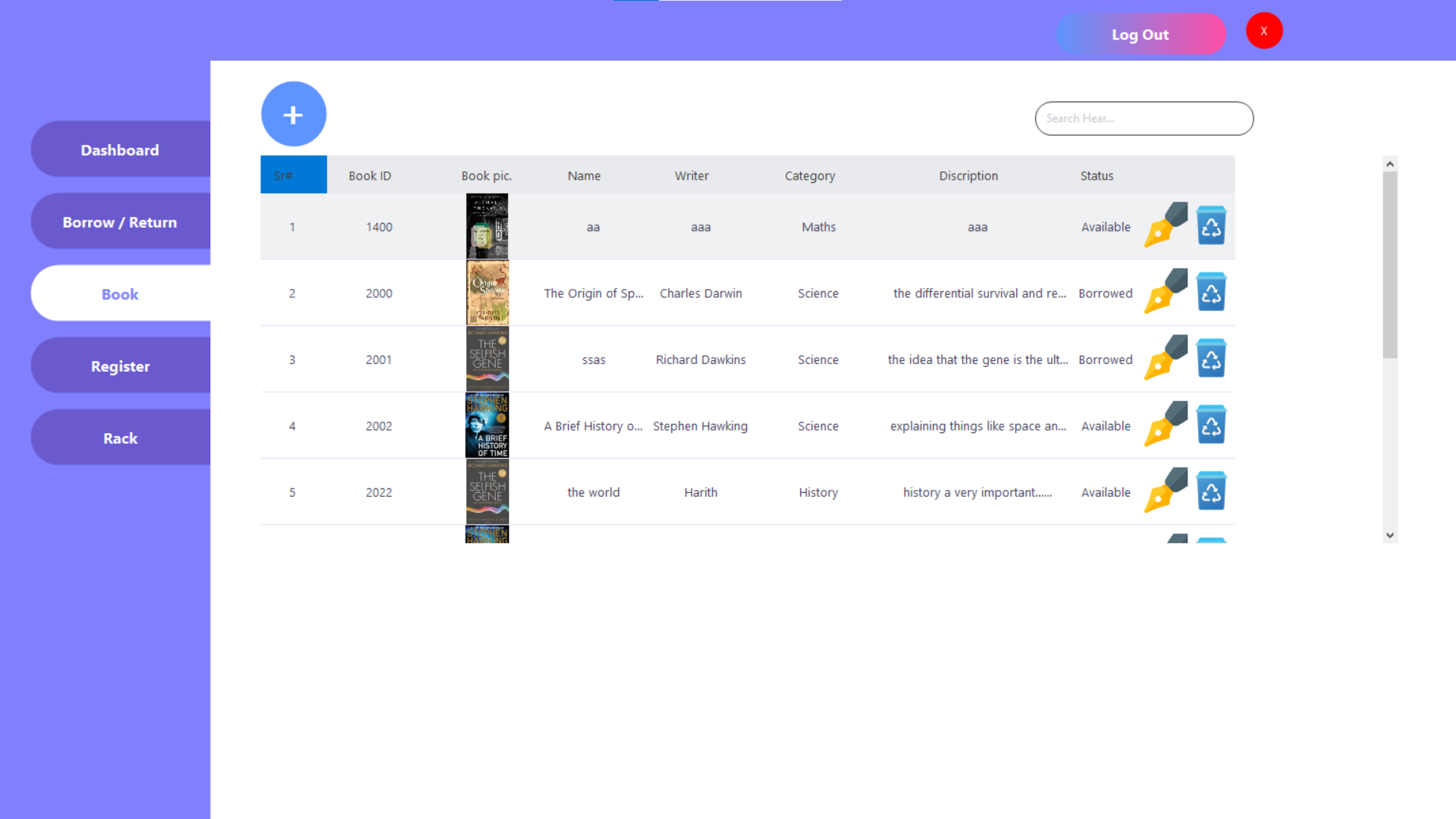Open the Register page
The image size is (1456, 819).
(120, 366)
